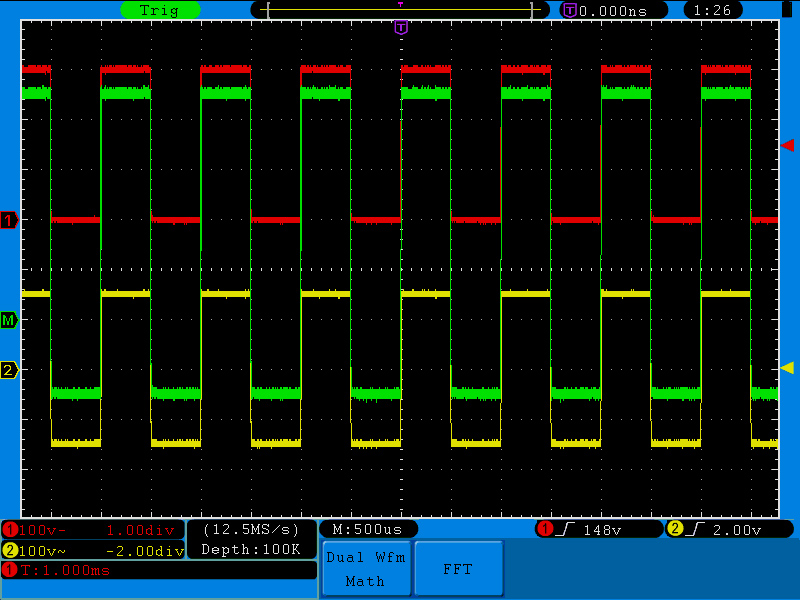Click the M:500us timebase readout

368,529
